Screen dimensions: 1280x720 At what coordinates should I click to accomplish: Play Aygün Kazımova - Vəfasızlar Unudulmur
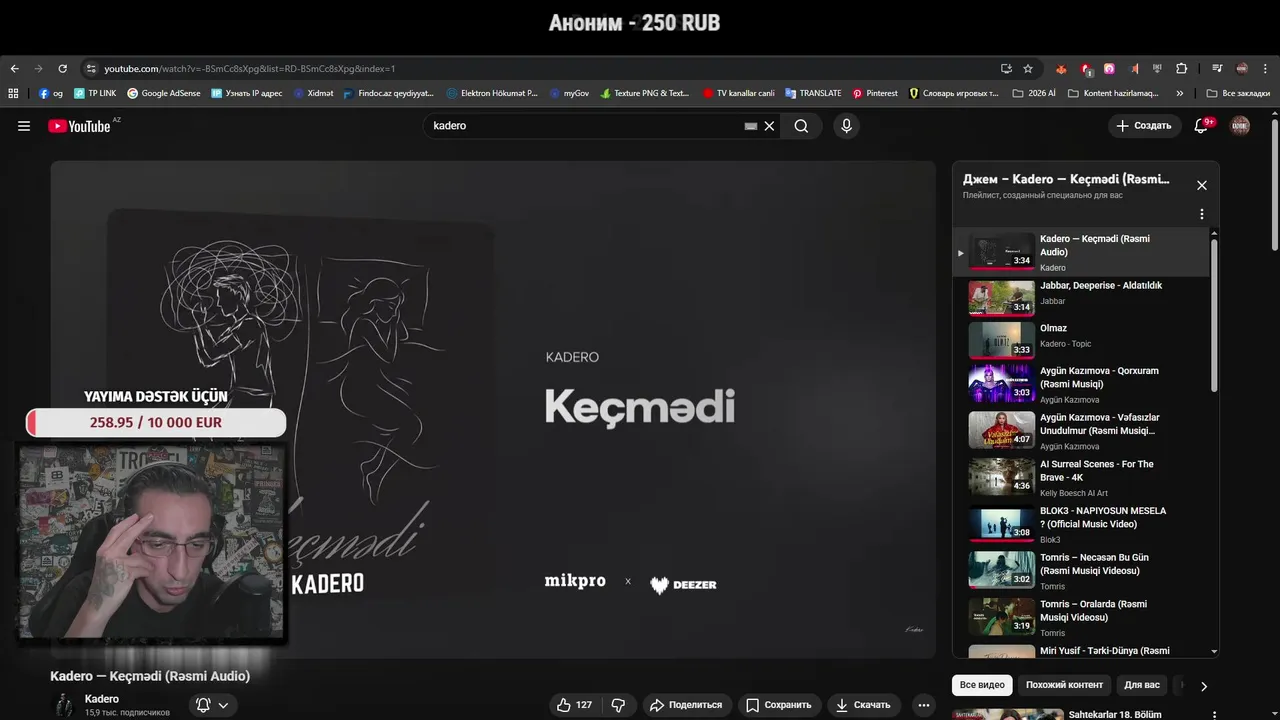[x=1082, y=430]
